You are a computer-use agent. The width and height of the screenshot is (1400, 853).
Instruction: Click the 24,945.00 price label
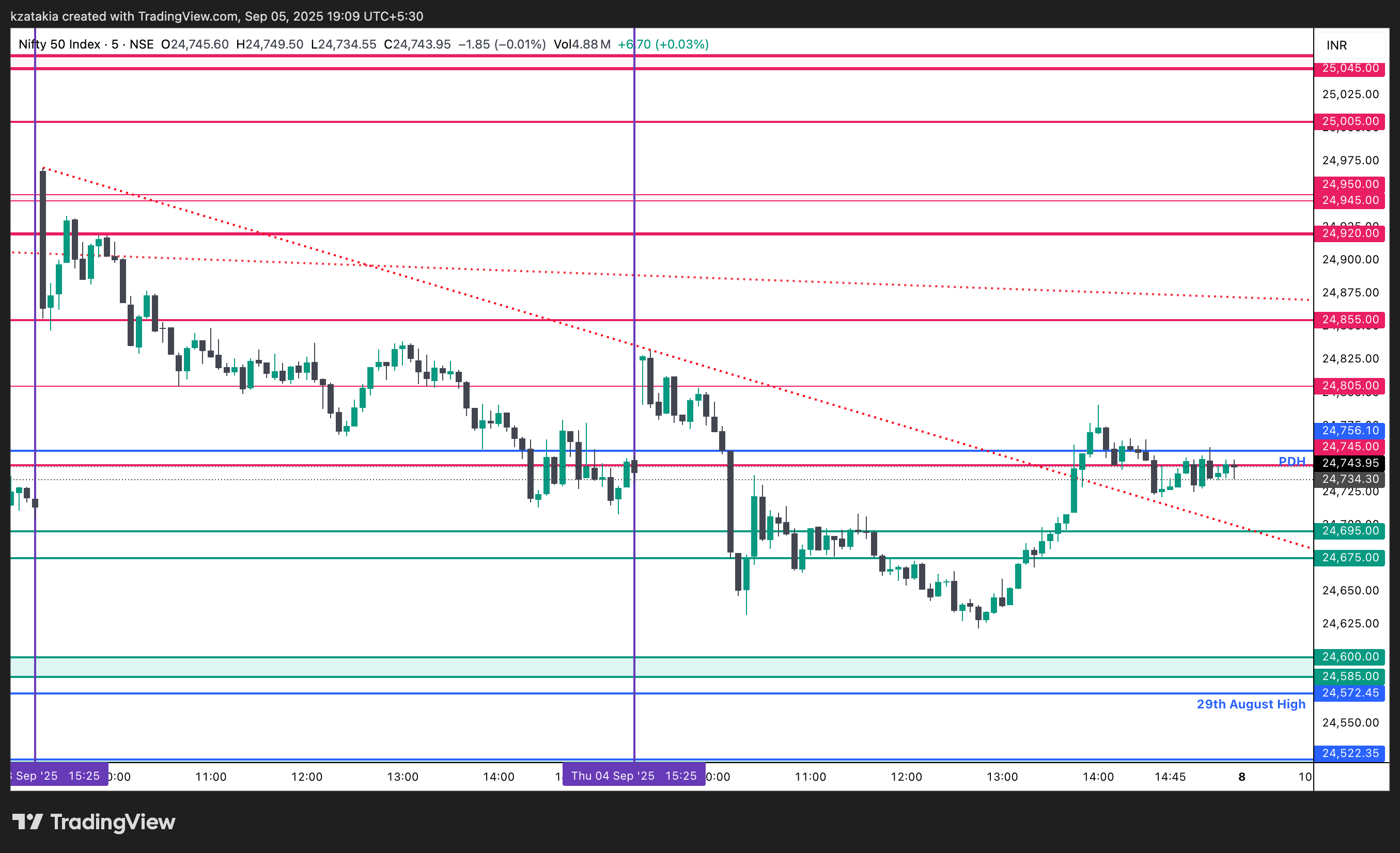(x=1349, y=200)
